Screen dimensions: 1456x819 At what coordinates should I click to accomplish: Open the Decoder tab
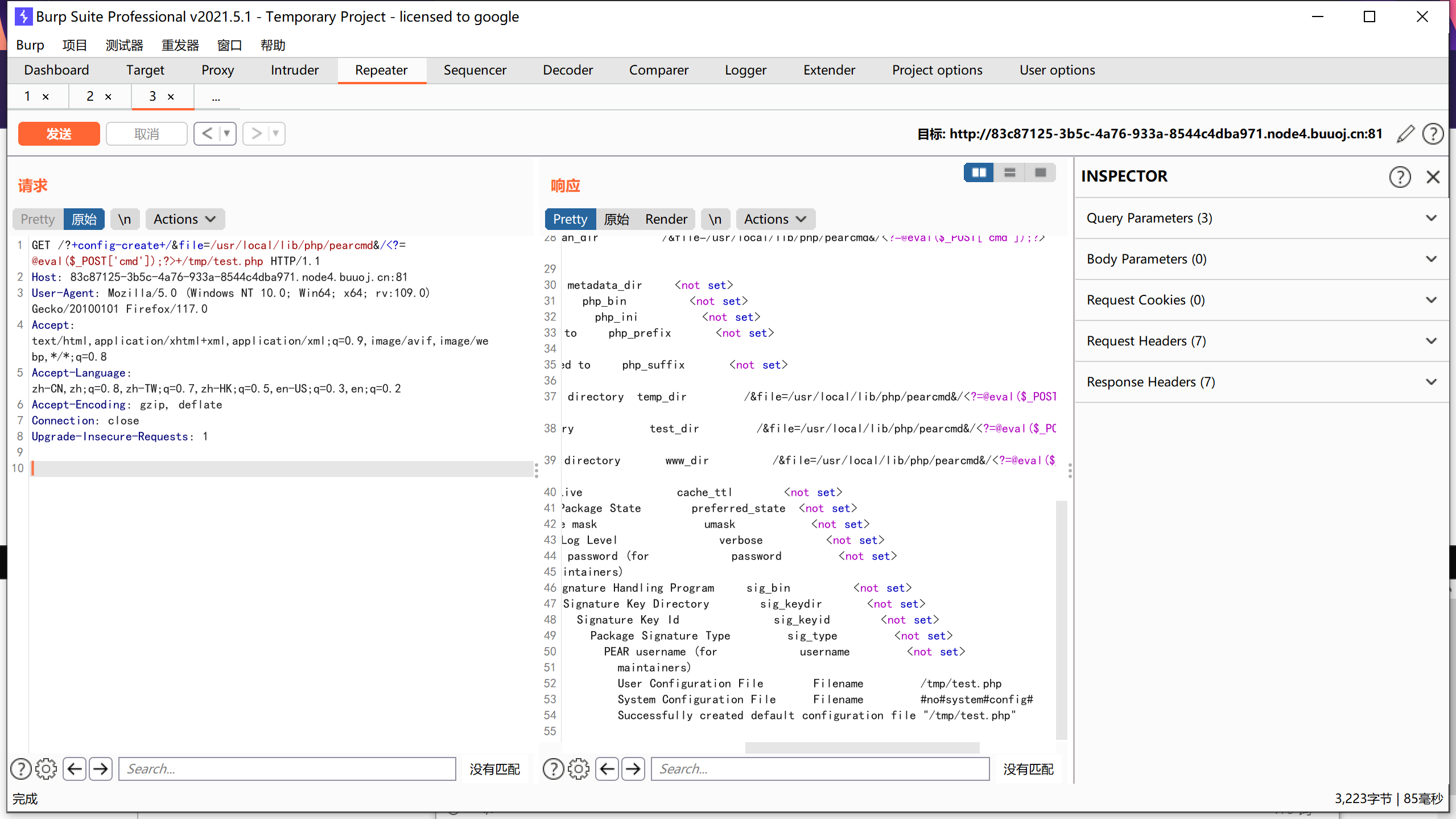tap(568, 70)
